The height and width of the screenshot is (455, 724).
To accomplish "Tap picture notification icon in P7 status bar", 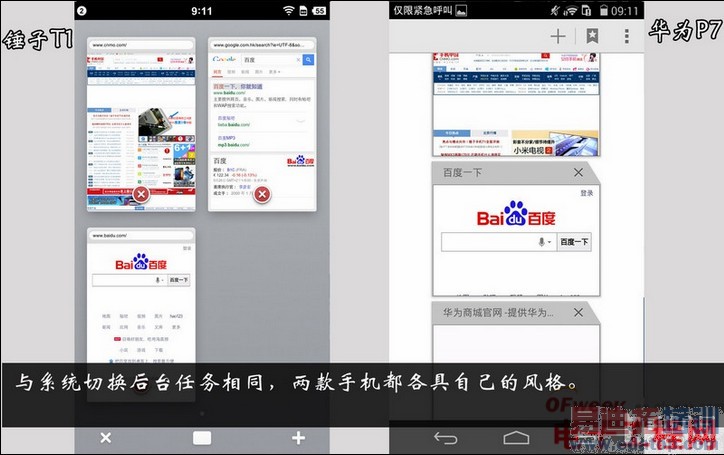I will 461,11.
